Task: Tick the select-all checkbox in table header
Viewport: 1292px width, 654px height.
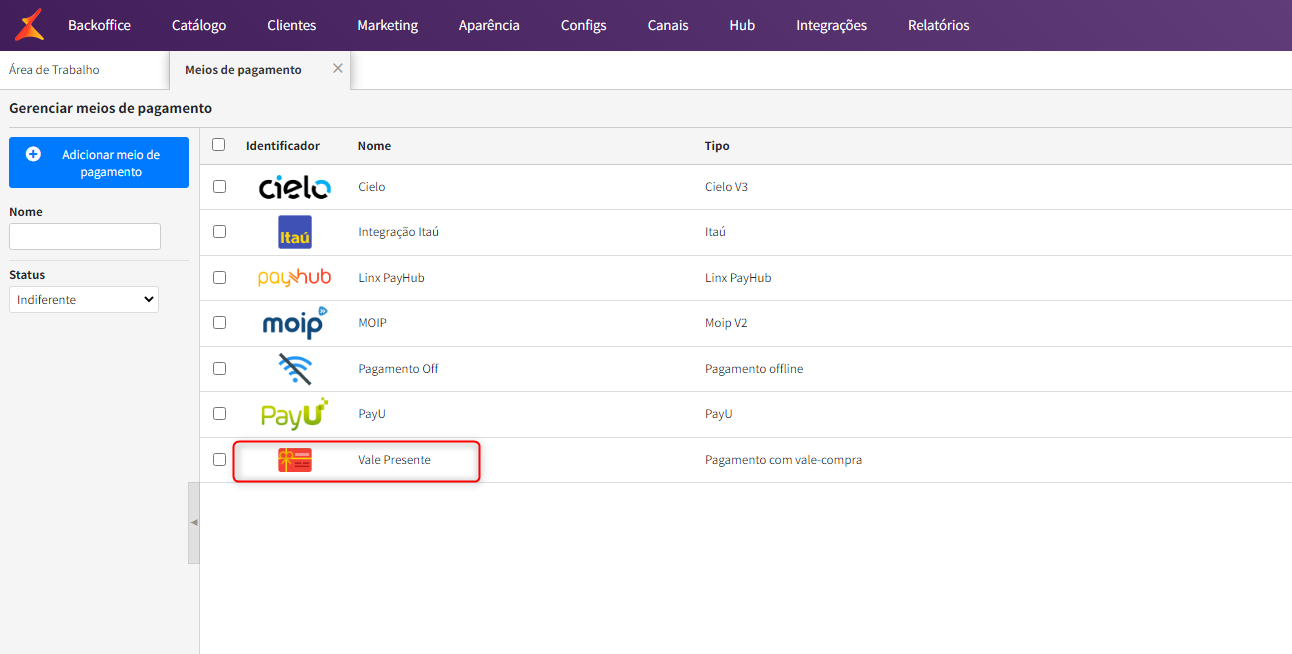Action: (219, 145)
